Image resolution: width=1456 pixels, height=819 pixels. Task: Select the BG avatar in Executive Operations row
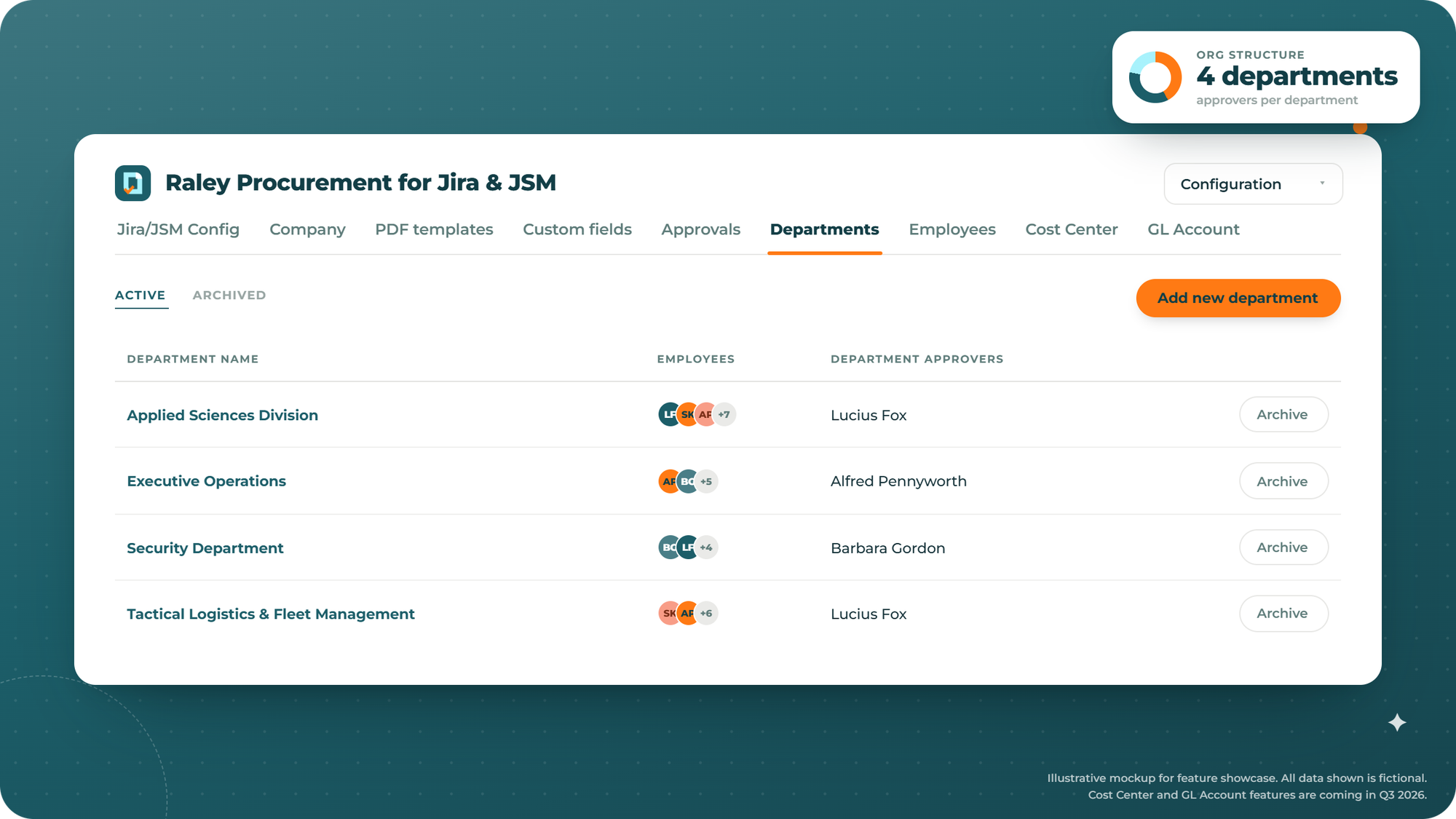click(687, 481)
